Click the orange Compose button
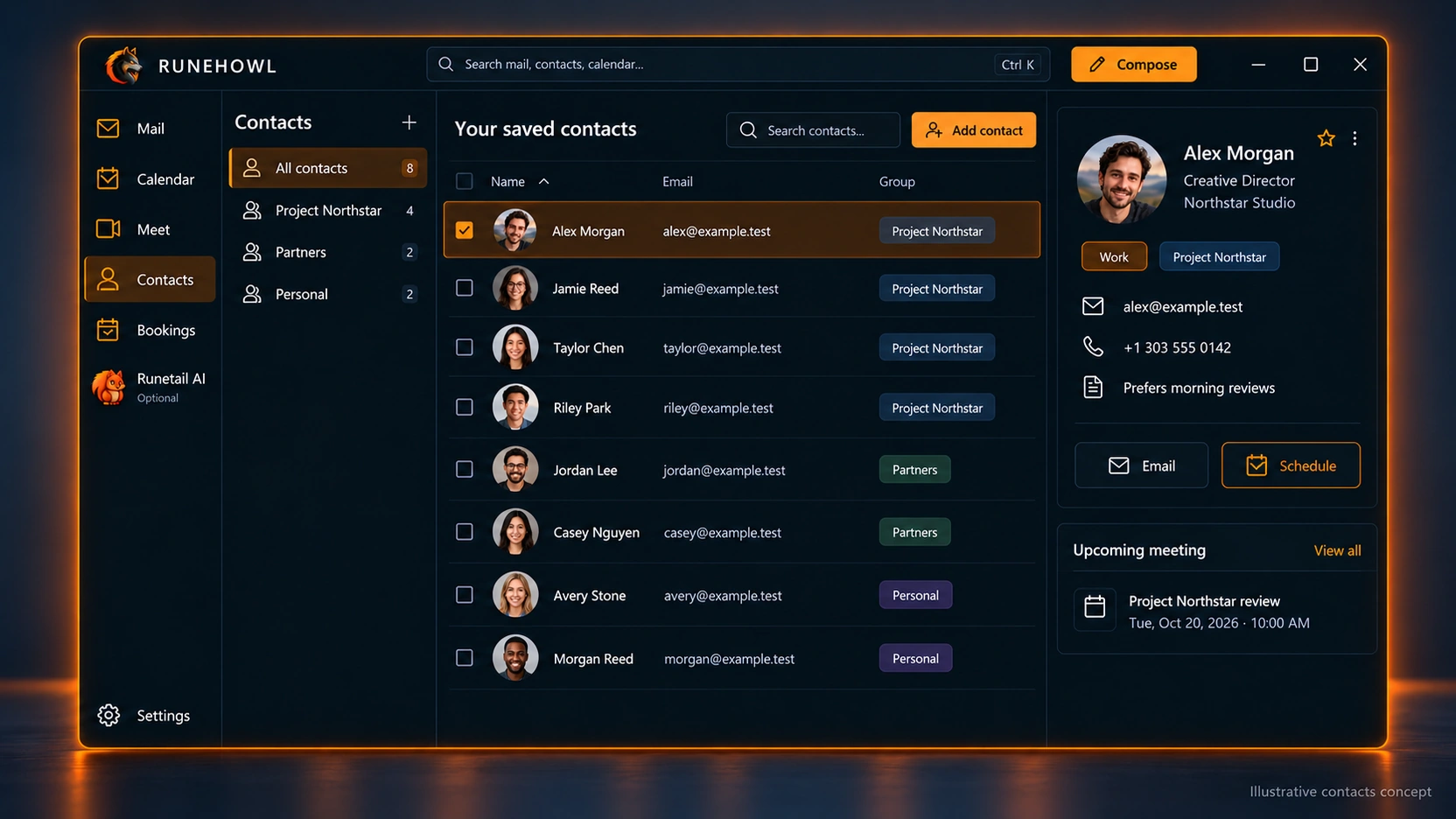Screen dimensions: 1456x819 1134,64
